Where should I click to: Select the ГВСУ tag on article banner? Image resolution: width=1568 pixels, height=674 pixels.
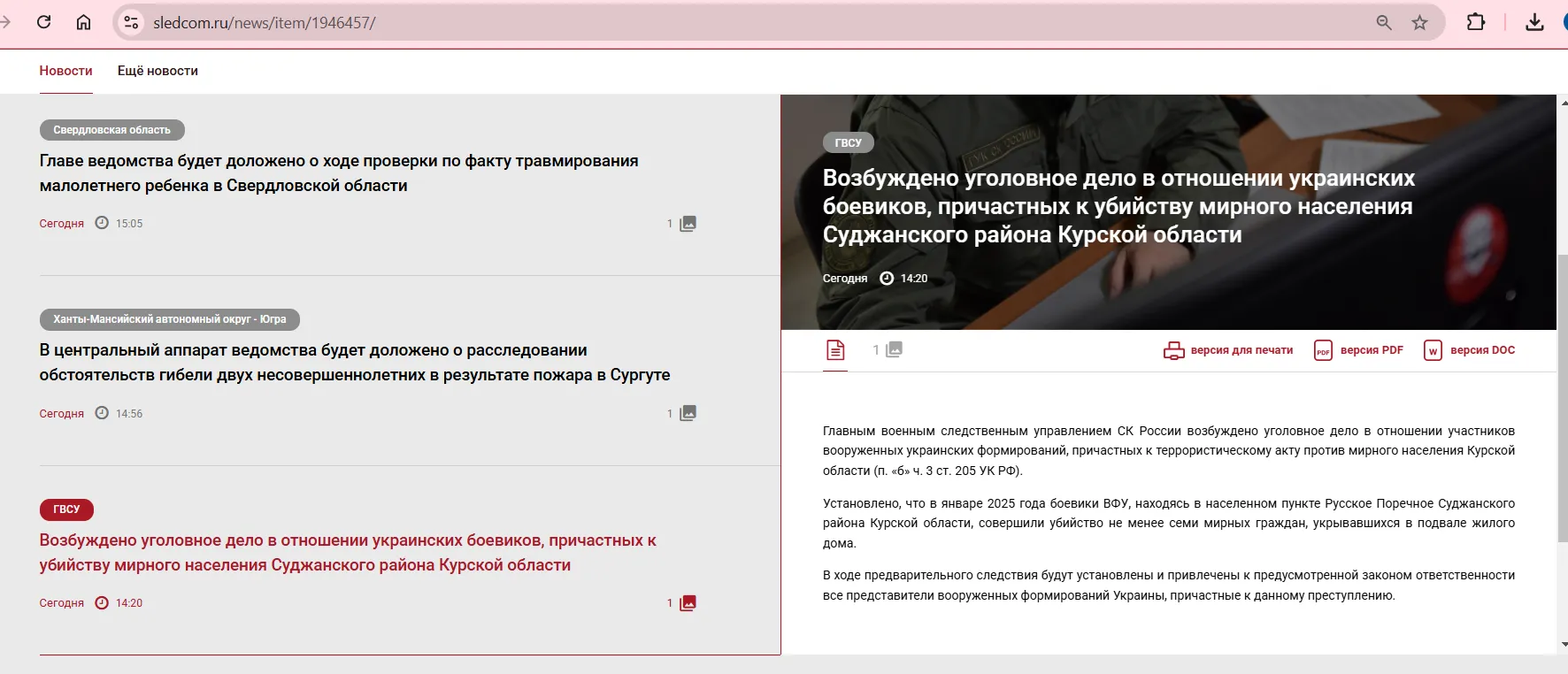coord(848,142)
